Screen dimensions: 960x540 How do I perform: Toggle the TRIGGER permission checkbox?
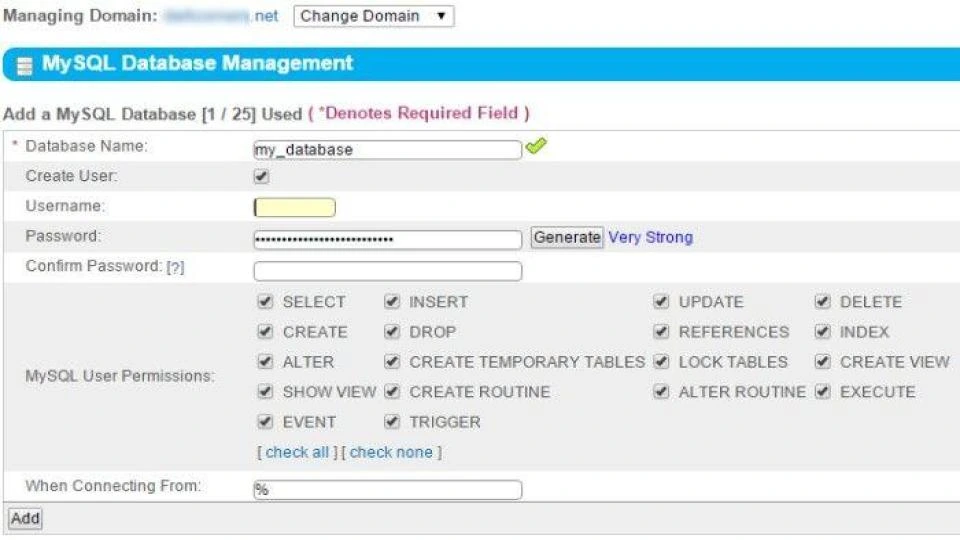[x=392, y=422]
